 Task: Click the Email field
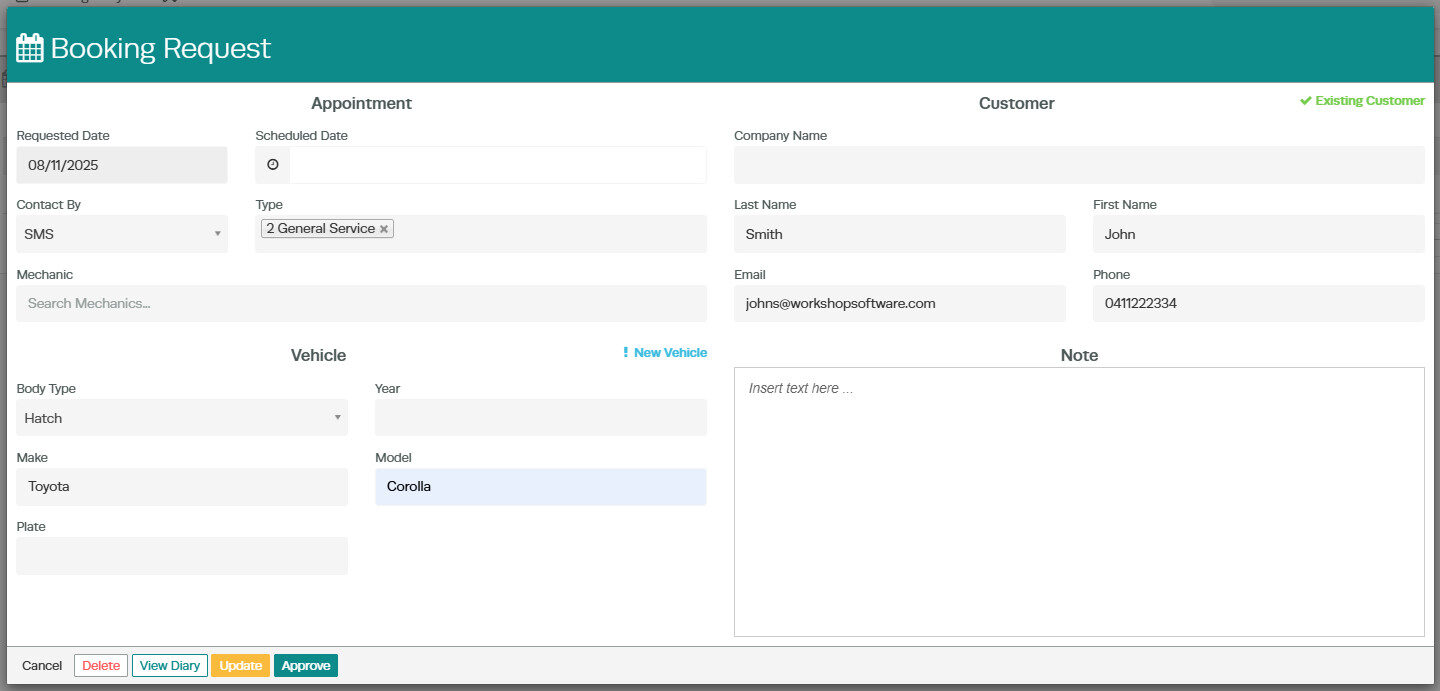point(900,303)
